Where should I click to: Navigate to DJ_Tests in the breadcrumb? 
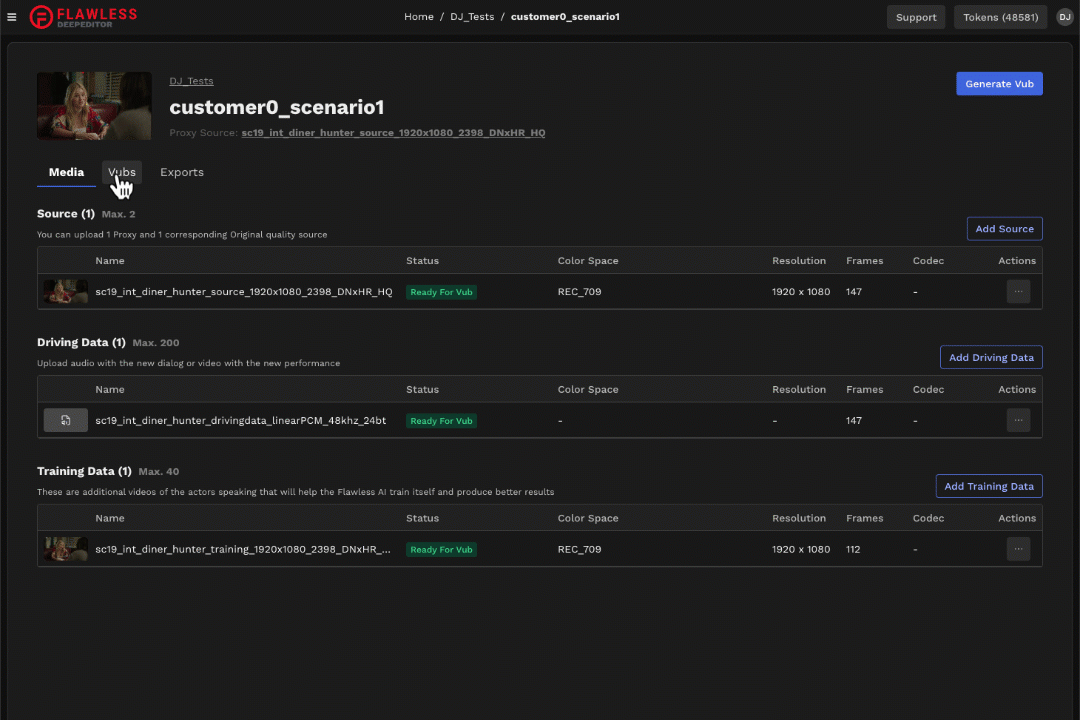pyautogui.click(x=472, y=17)
